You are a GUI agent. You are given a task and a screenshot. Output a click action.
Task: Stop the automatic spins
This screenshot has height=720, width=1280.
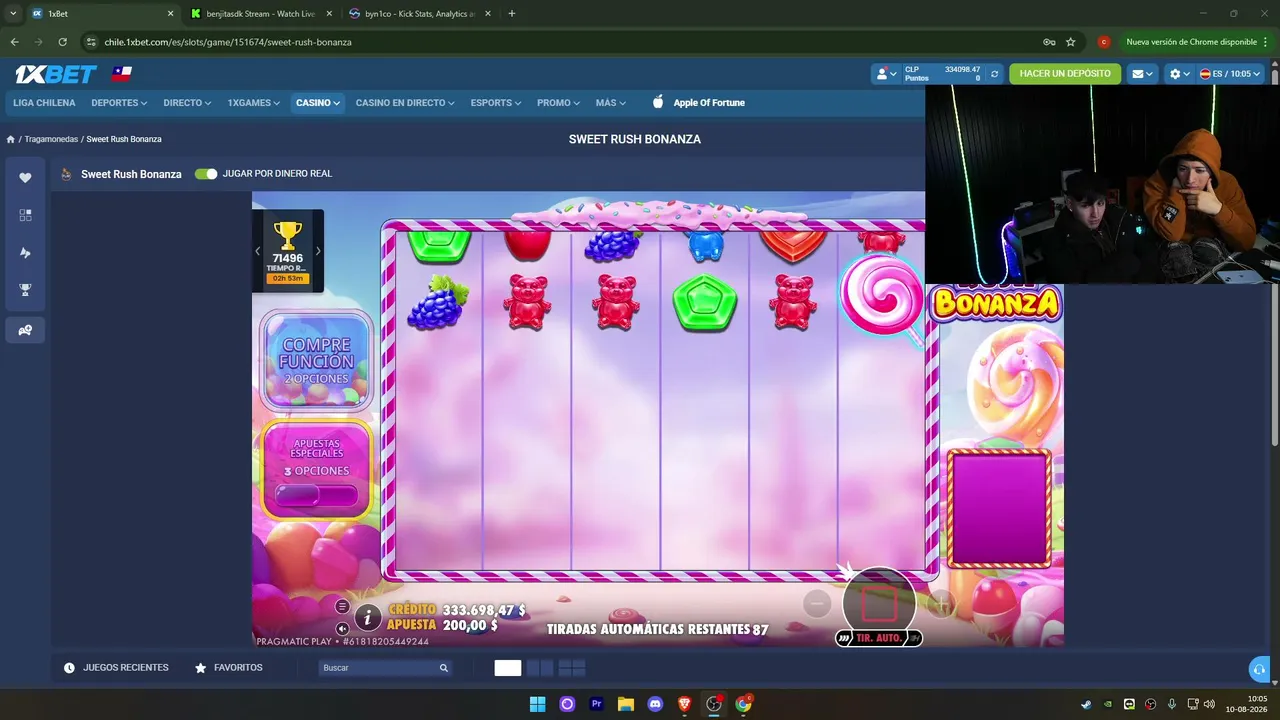point(879,602)
